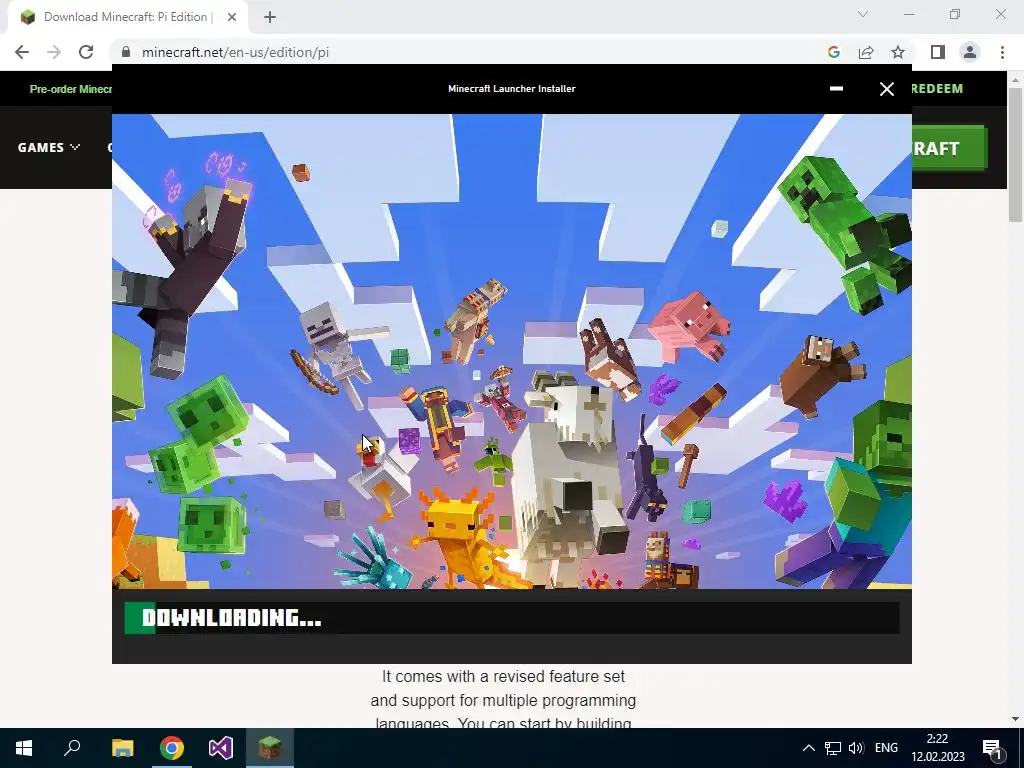The width and height of the screenshot is (1024, 768).
Task: Open a new browser tab
Action: tap(270, 17)
